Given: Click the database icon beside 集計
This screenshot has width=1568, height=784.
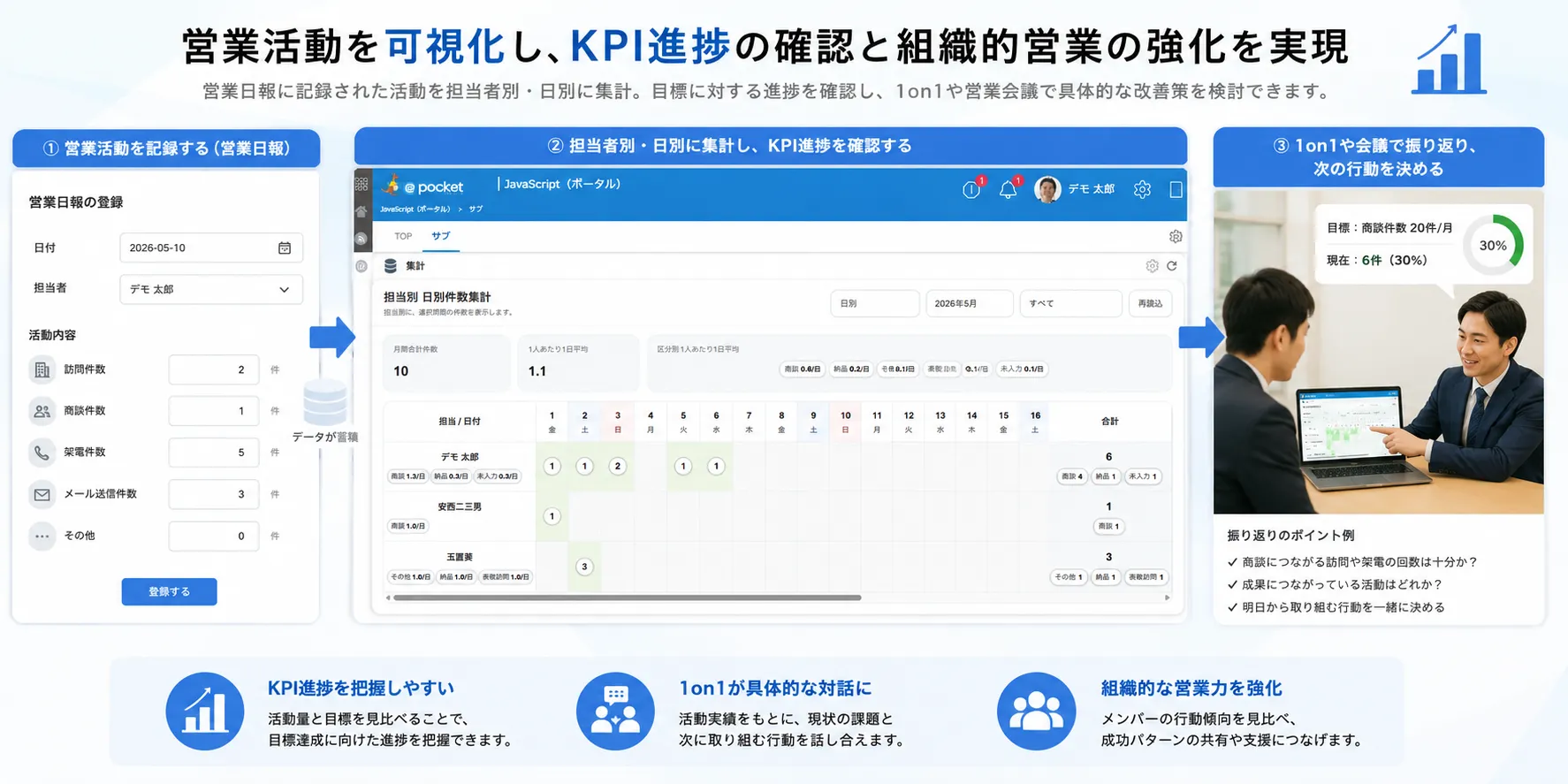Looking at the screenshot, I should pos(391,265).
